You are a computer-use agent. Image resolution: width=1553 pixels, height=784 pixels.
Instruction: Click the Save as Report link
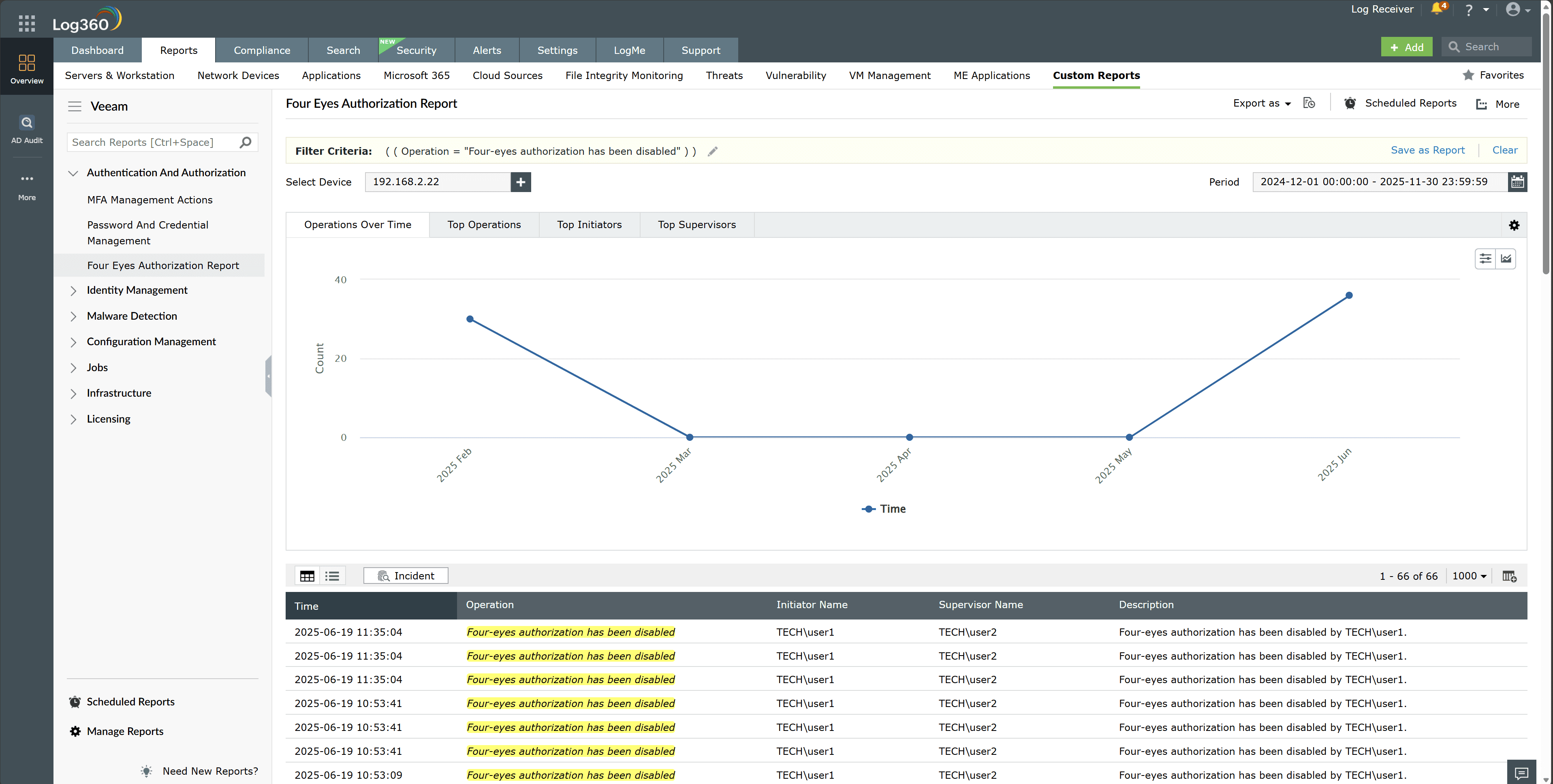tap(1427, 150)
